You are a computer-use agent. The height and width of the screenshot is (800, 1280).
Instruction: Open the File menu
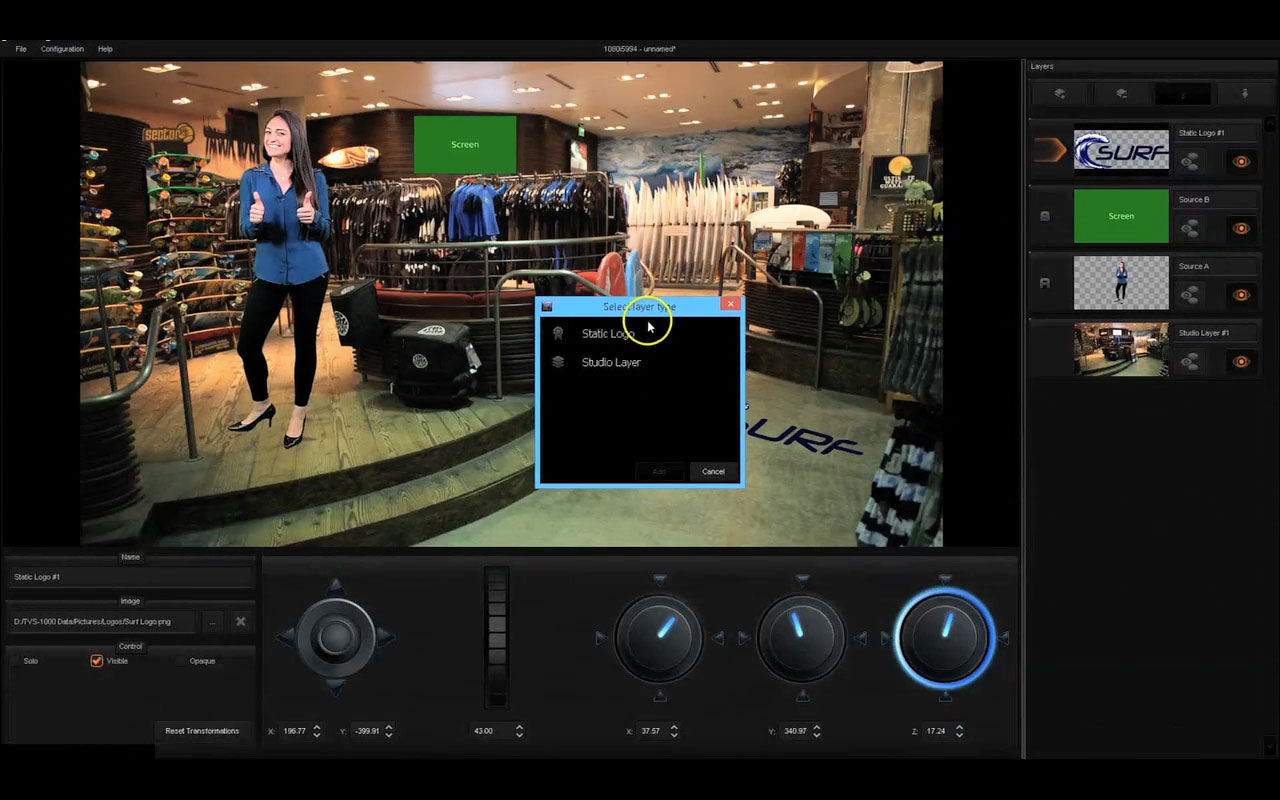click(x=20, y=48)
